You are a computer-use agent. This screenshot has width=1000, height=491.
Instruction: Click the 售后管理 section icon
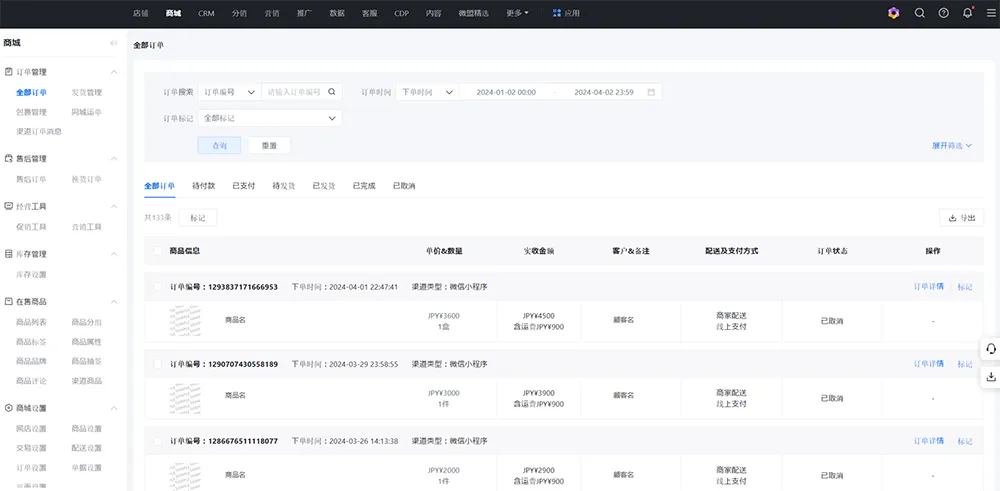tap(8, 158)
